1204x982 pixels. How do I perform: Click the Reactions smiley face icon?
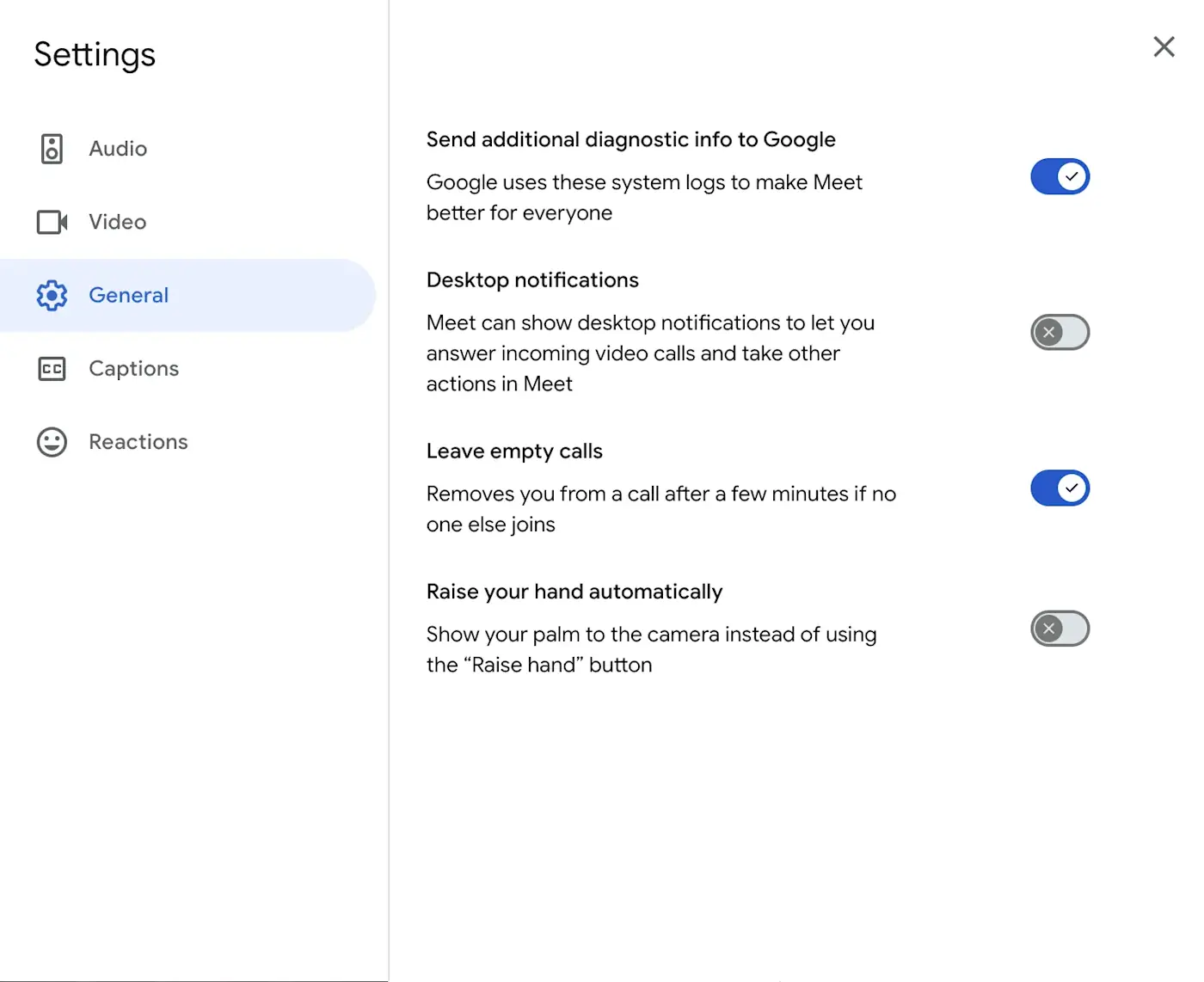click(x=52, y=442)
